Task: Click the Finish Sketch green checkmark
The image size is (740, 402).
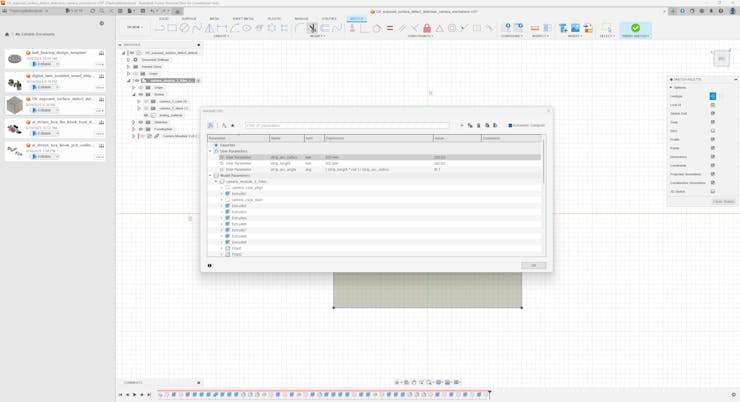Action: 635,28
